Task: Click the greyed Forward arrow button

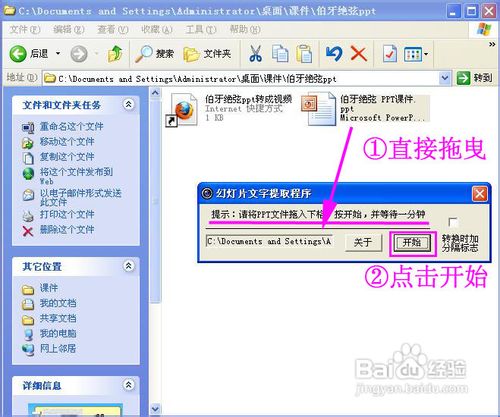Action: point(79,54)
